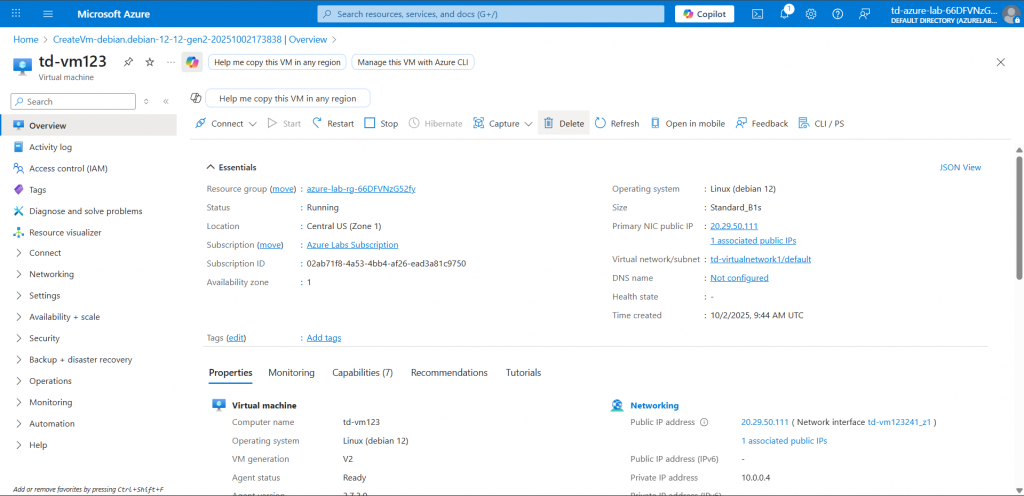Expand the Capture dropdown

504,124
